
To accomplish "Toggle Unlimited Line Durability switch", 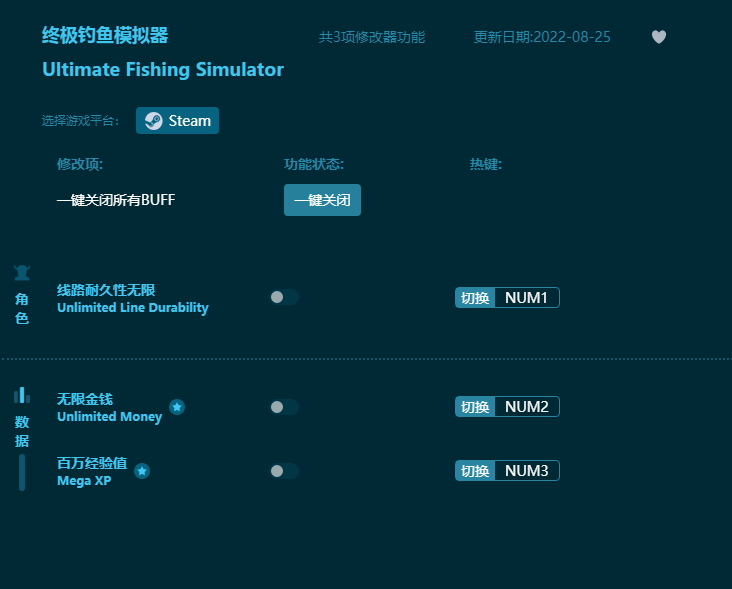I will tap(284, 297).
